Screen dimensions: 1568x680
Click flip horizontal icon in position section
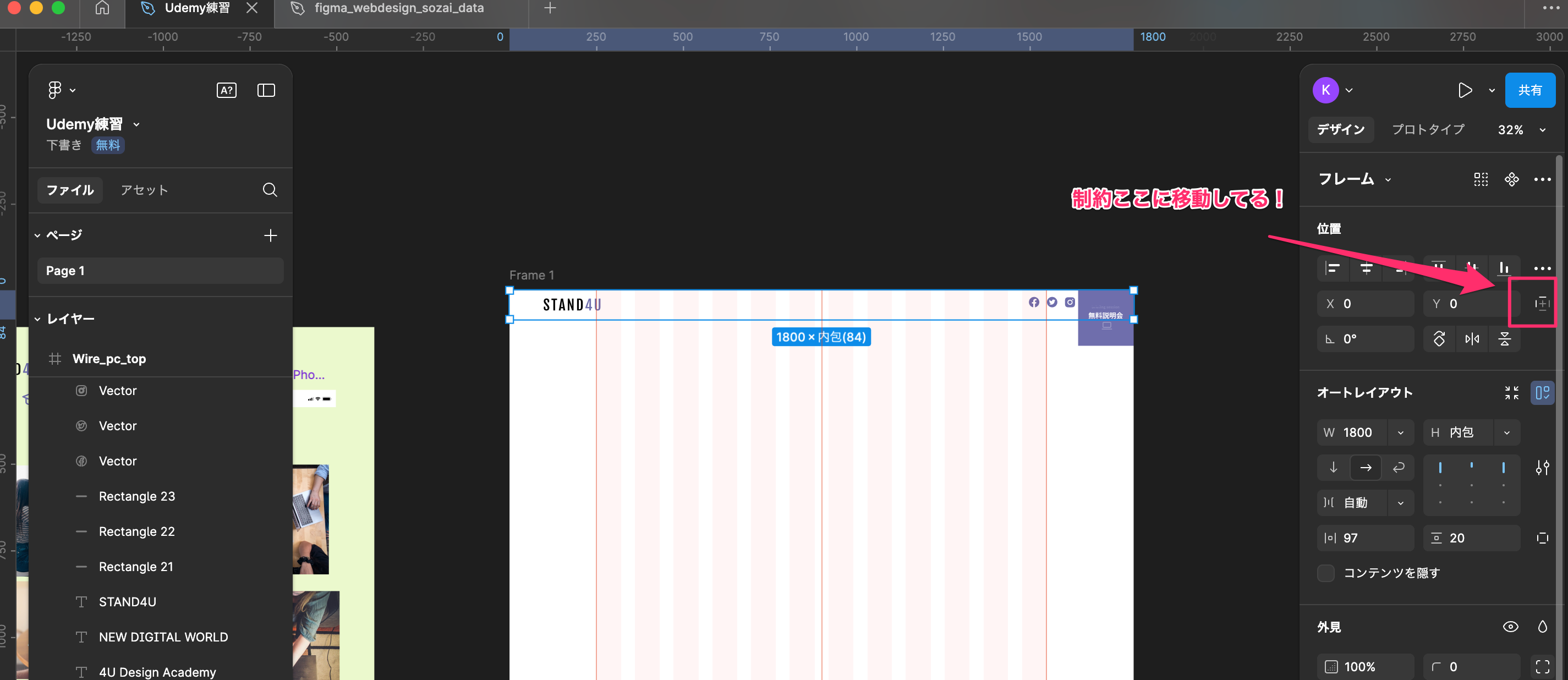tap(1472, 339)
